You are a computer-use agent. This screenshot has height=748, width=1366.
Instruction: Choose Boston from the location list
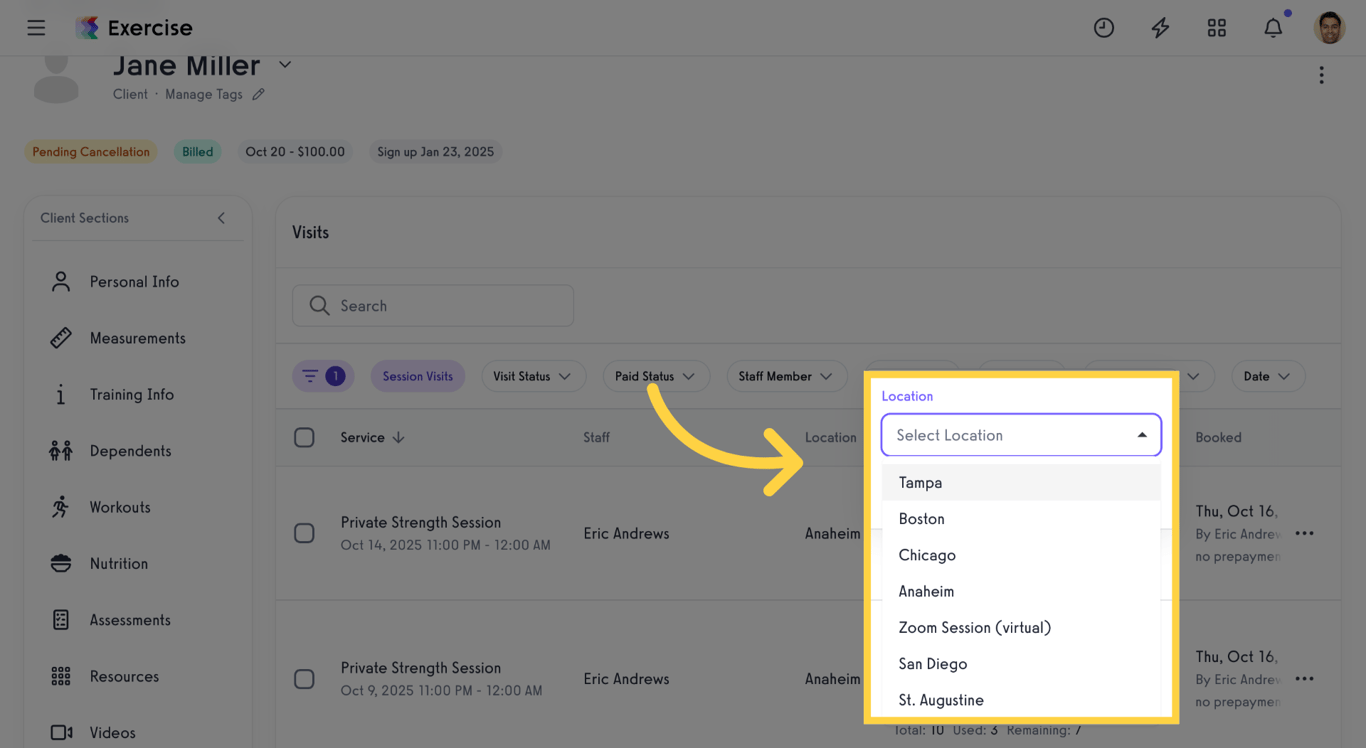(1021, 519)
